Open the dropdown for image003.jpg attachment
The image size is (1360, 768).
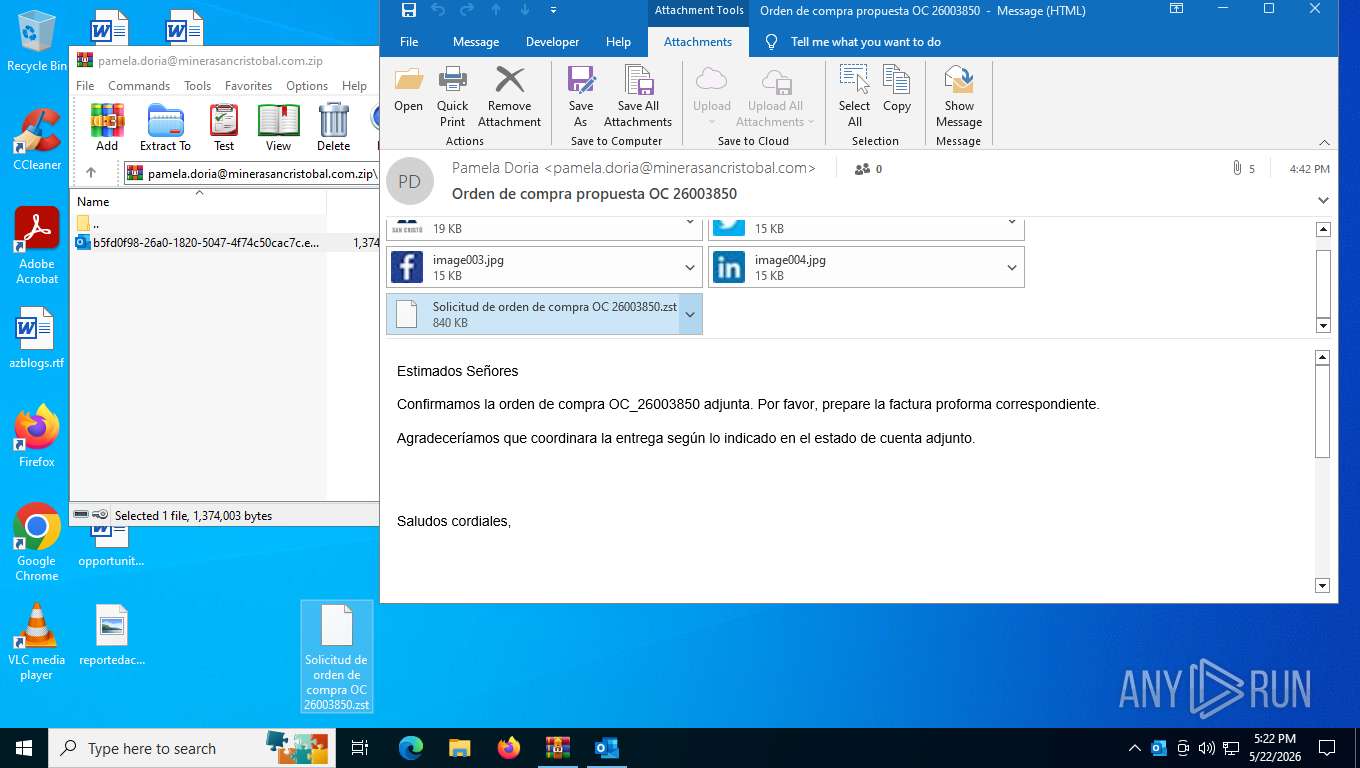click(690, 267)
